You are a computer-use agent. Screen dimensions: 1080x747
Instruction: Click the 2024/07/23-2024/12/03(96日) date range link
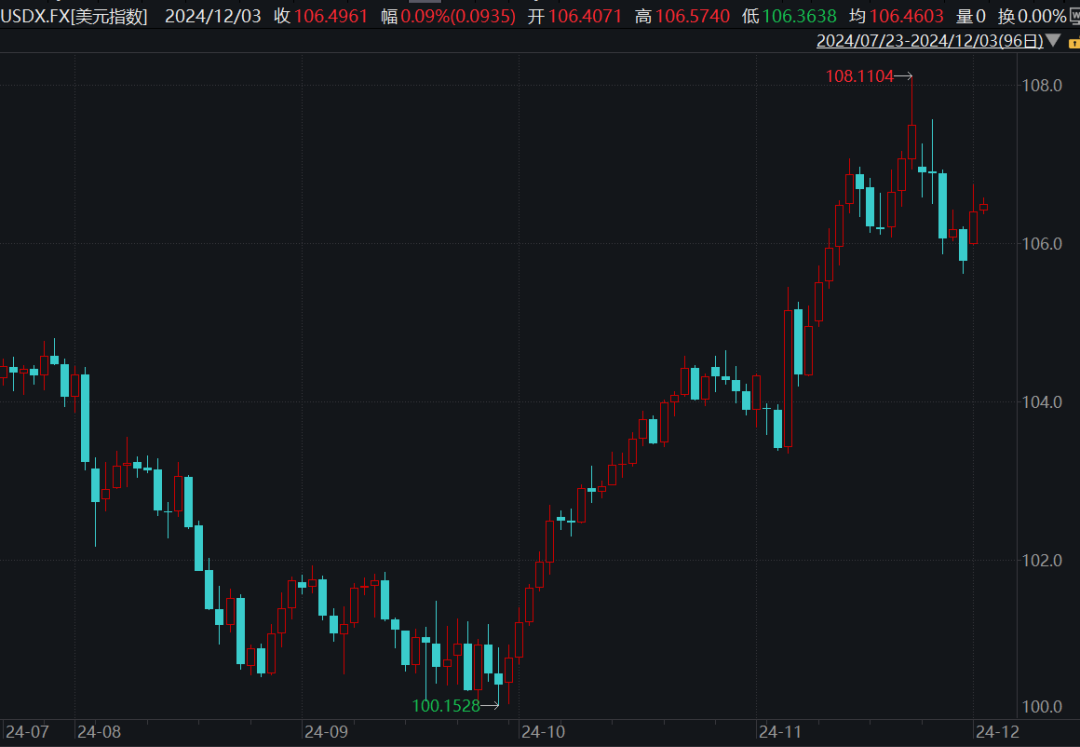coord(930,41)
